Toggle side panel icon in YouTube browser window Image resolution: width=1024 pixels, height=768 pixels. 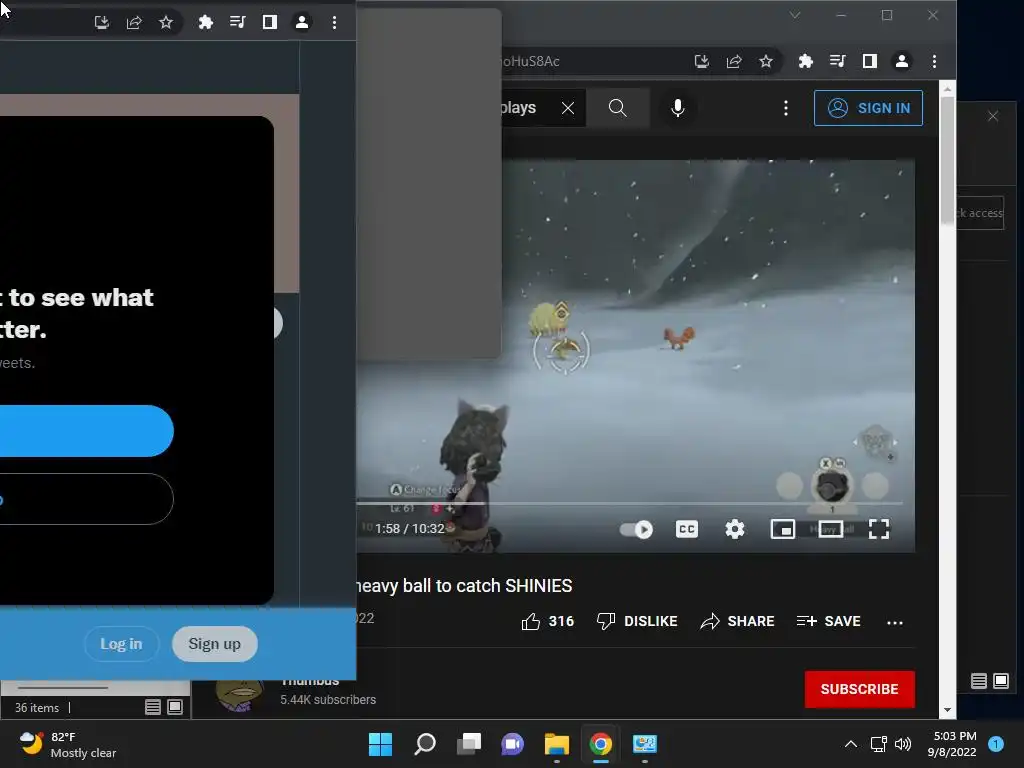coord(870,61)
